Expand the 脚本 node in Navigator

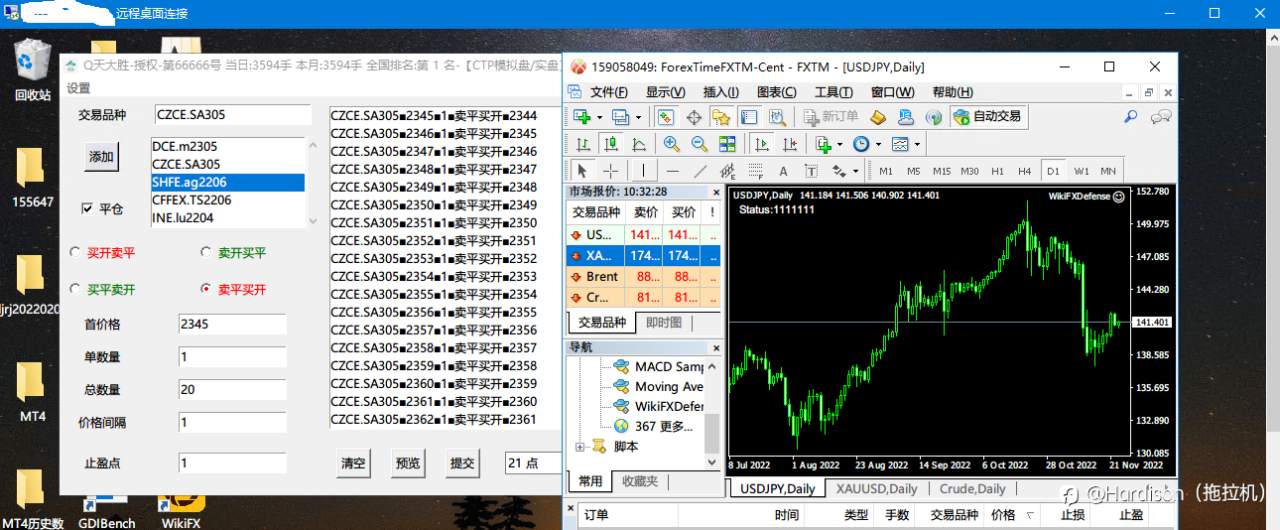580,446
